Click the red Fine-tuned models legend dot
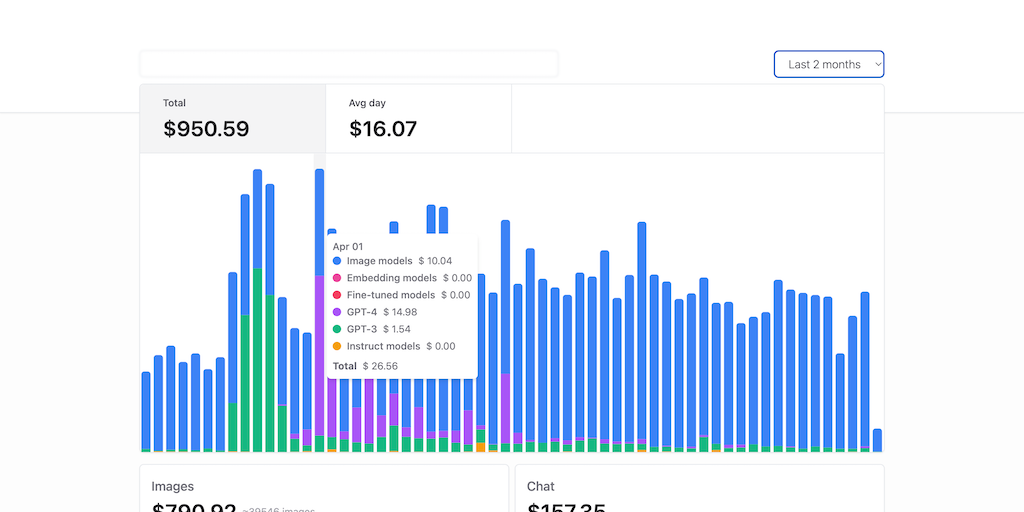Image resolution: width=1024 pixels, height=512 pixels. (337, 295)
